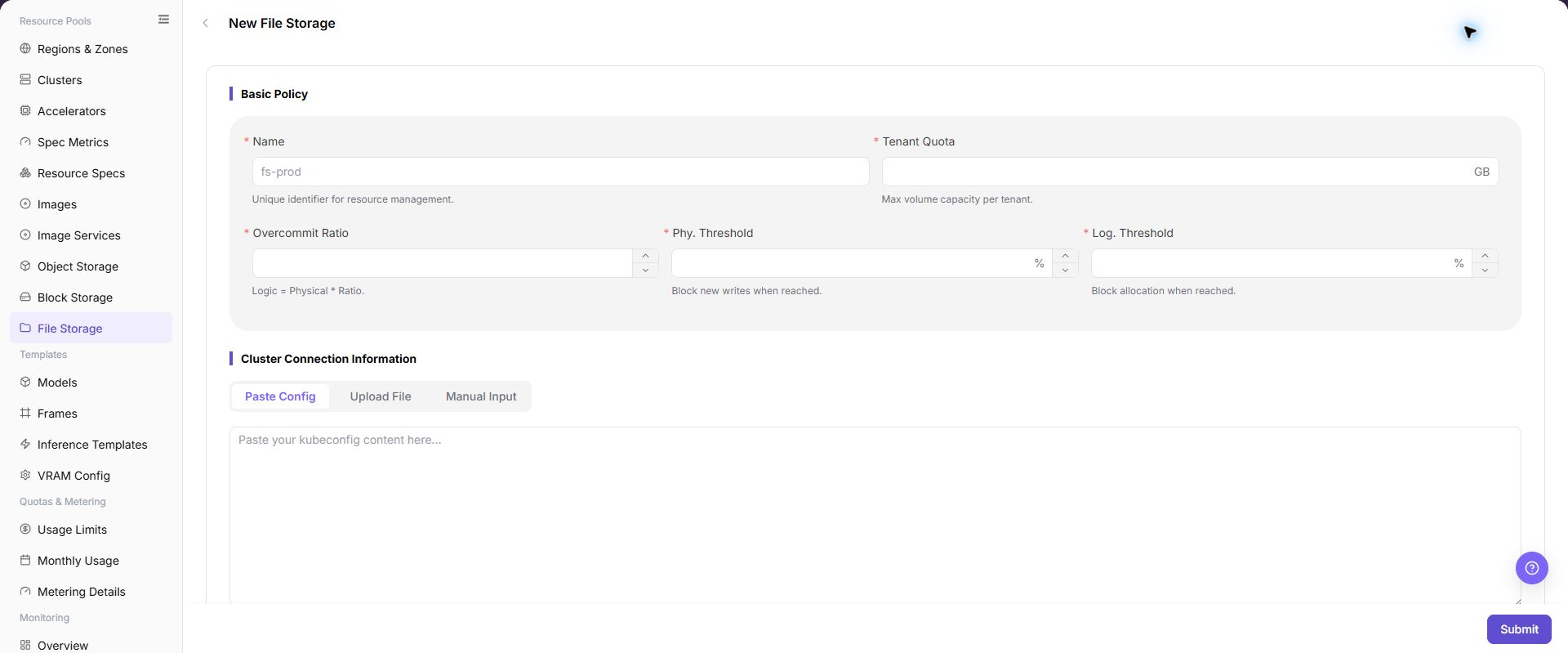
Task: Switch to the Manual Input tab
Action: pos(481,396)
